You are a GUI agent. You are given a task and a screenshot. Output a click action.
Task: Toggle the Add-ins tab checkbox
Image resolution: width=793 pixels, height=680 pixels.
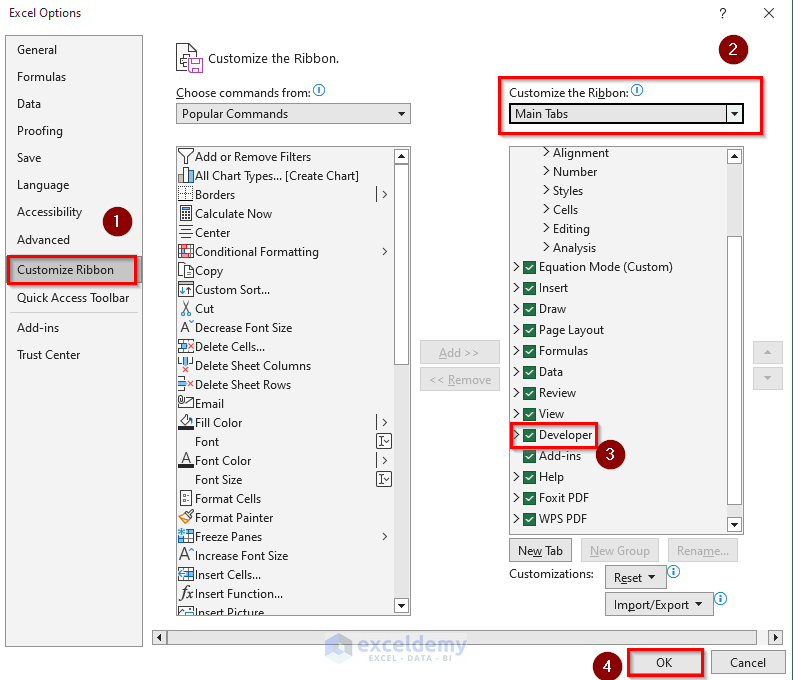pos(530,456)
